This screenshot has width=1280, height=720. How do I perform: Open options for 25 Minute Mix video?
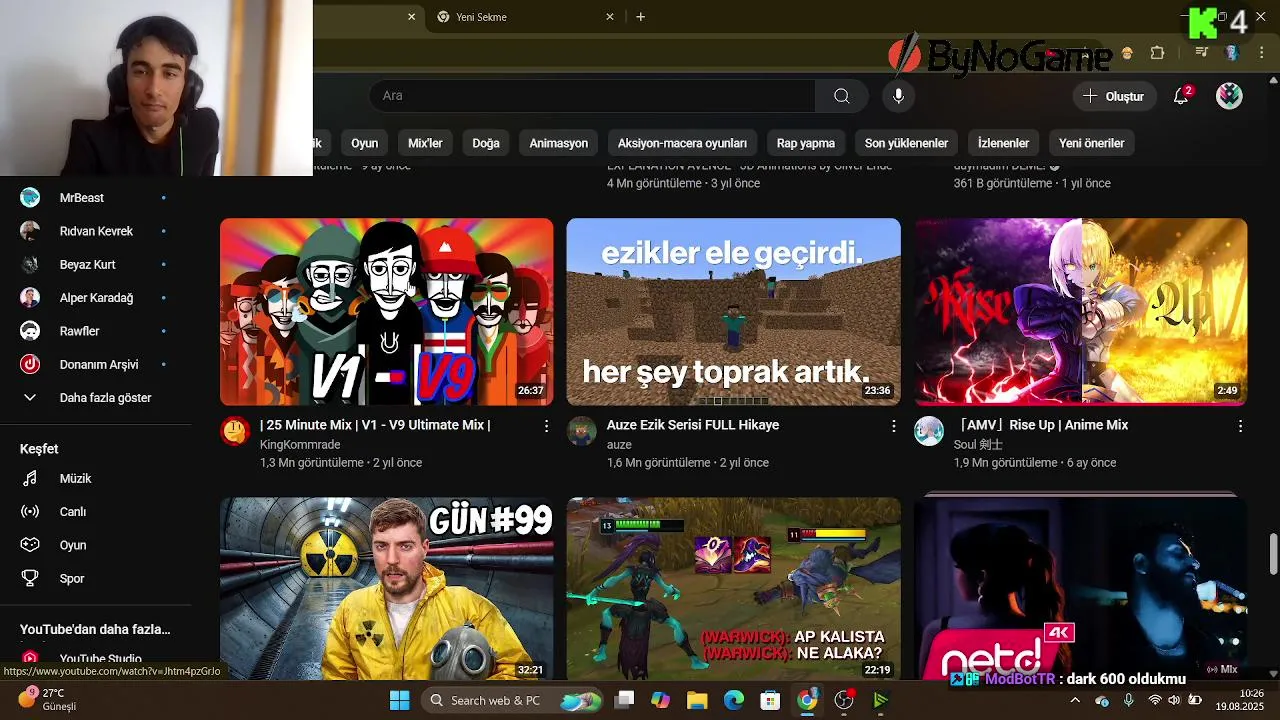click(x=546, y=426)
